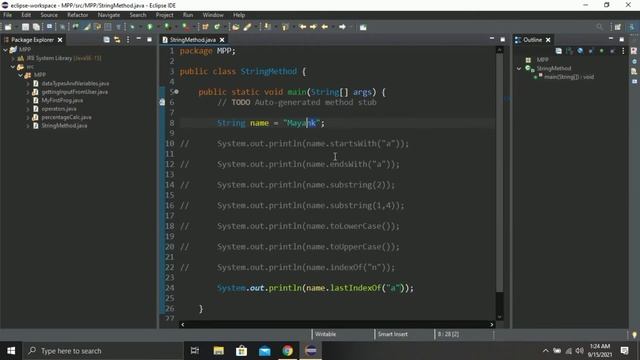Toggle Hide Non-Public Members in the Outline toolbar
The height and width of the screenshot is (360, 640).
click(601, 51)
